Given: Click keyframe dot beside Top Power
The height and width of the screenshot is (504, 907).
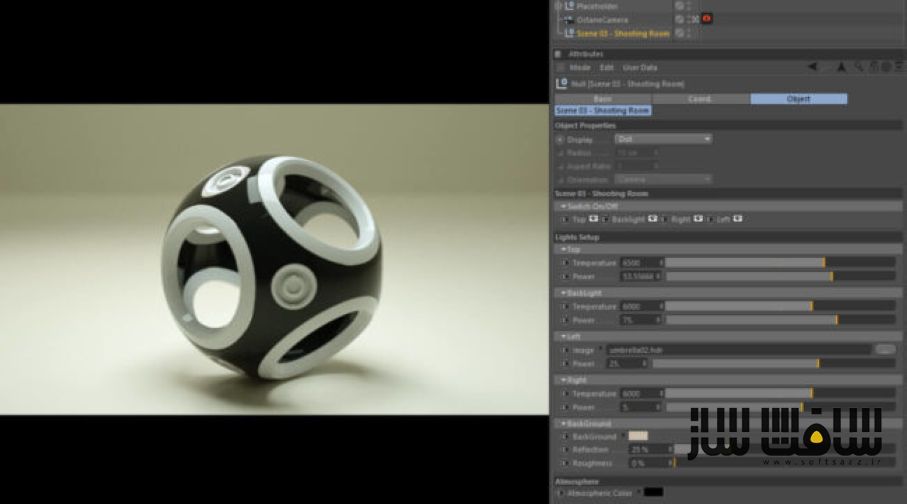Looking at the screenshot, I should pyautogui.click(x=566, y=277).
